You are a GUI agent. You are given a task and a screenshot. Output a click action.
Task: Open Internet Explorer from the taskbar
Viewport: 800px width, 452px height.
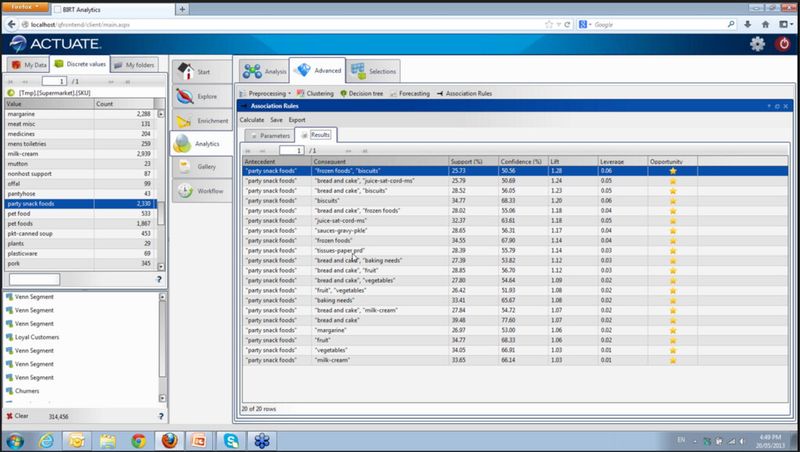pyautogui.click(x=45, y=440)
